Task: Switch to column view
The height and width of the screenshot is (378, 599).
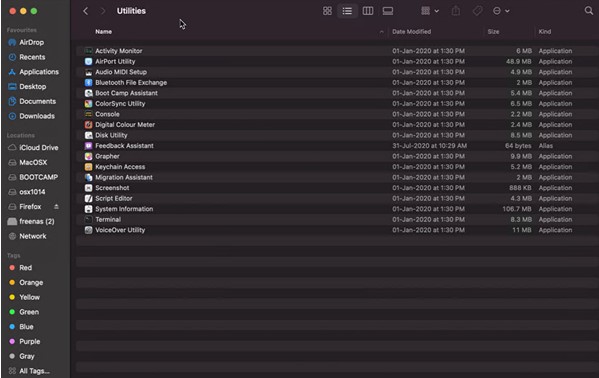Action: point(367,11)
